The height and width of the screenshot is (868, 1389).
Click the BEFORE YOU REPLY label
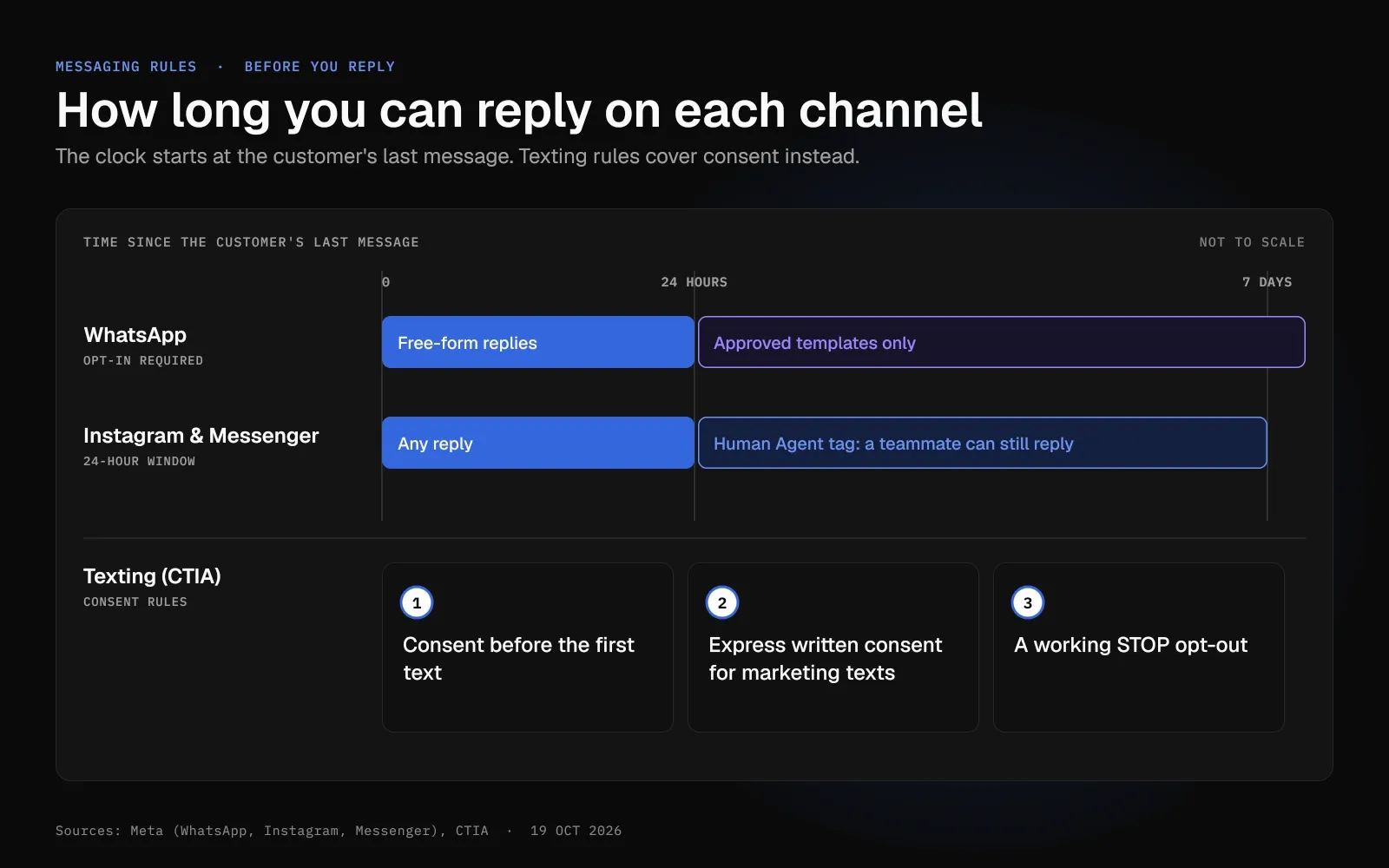point(319,67)
